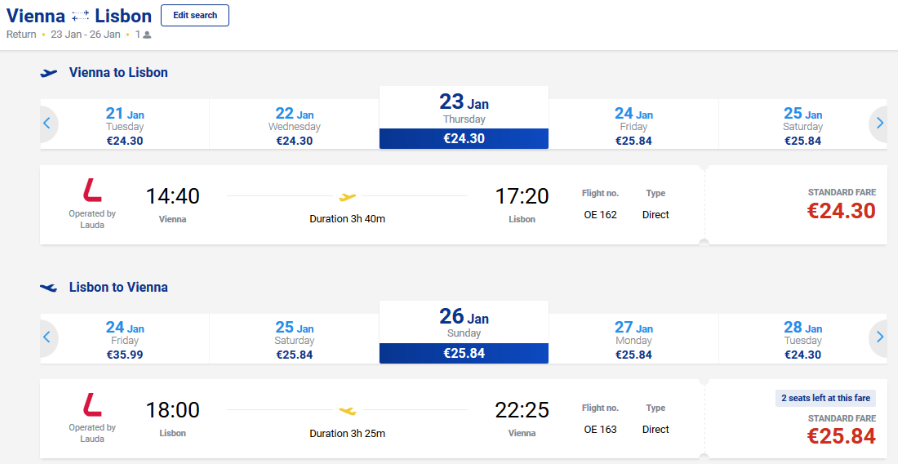The width and height of the screenshot is (898, 464).
Task: Select 21 Jan Tuesday outbound date
Action: (x=125, y=125)
